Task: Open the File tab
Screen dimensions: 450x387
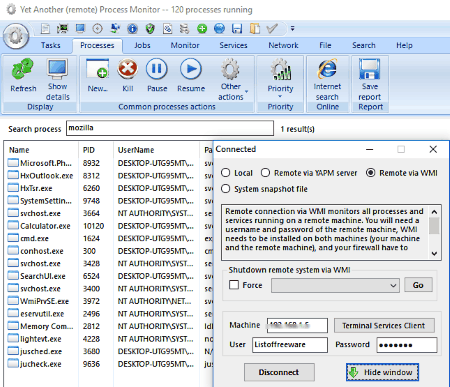Action: pos(325,45)
